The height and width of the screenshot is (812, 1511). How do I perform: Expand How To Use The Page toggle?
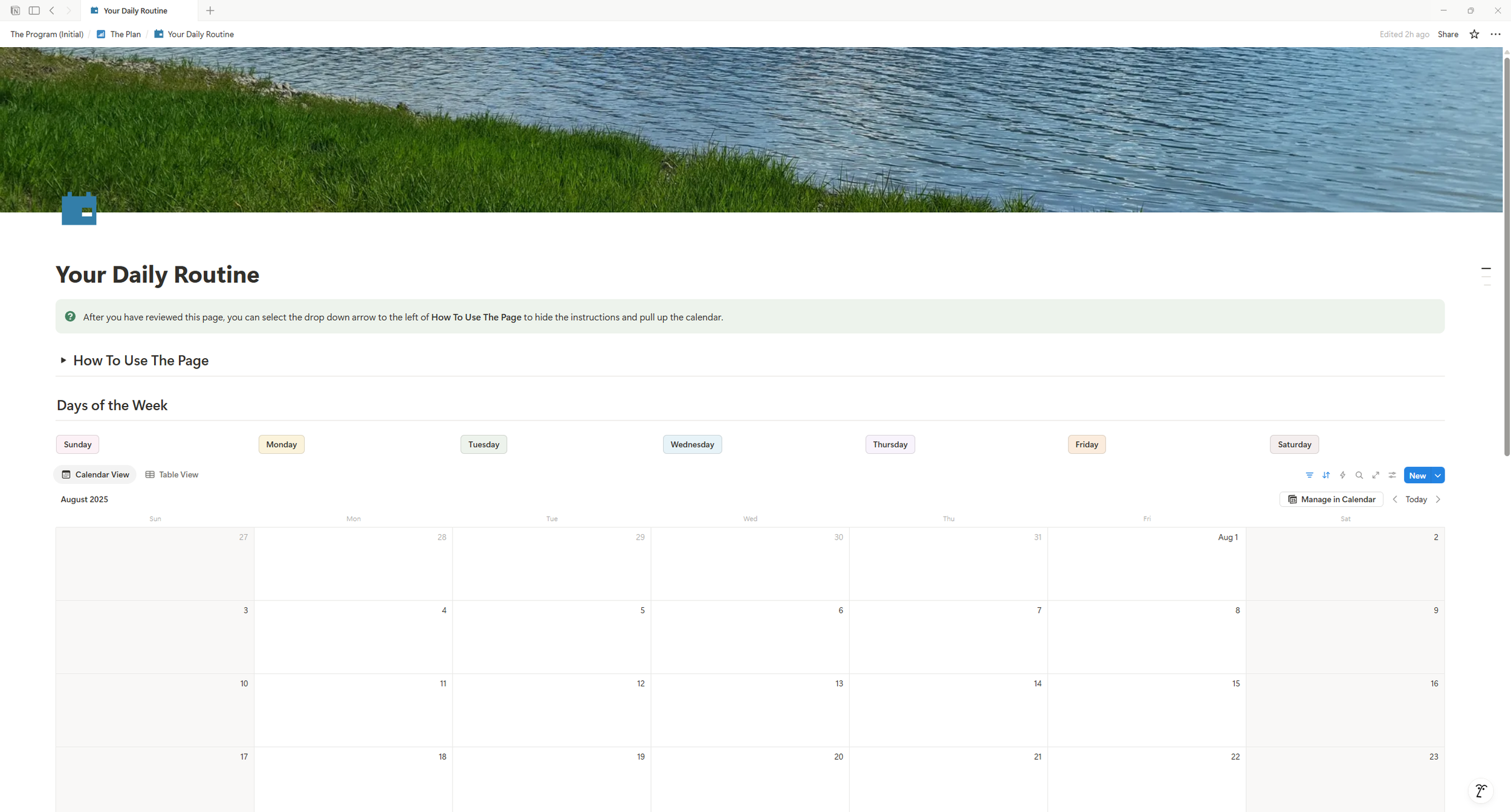tap(63, 360)
